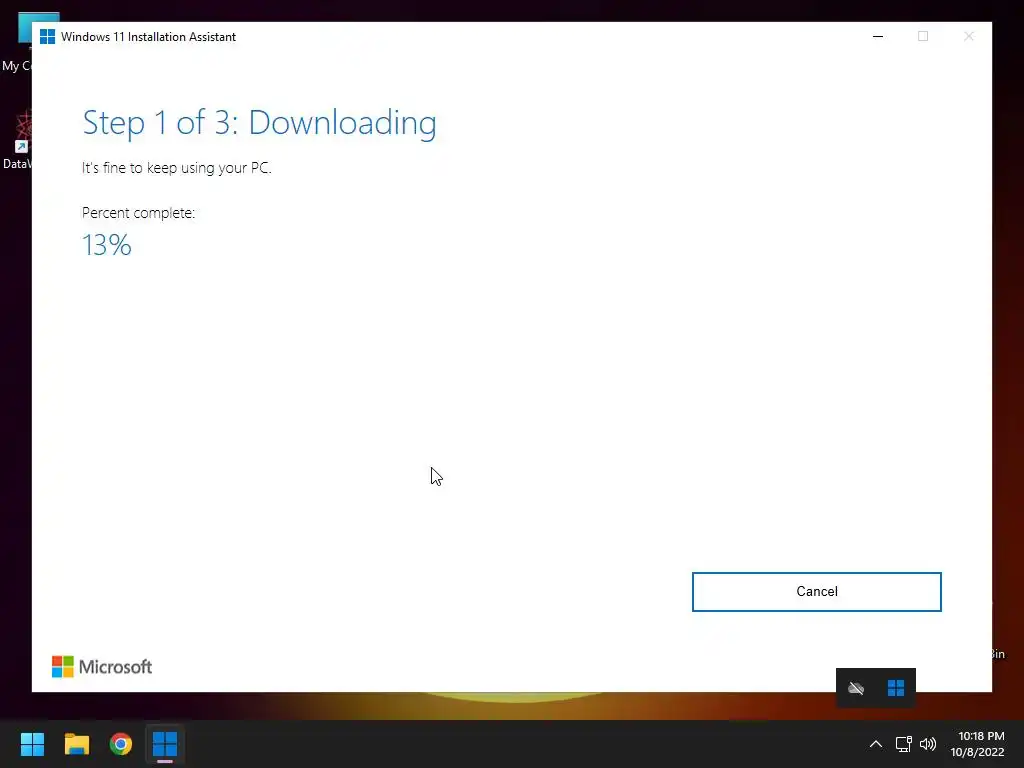Click the window title "Windows 11 Installation Assistant"
The height and width of the screenshot is (768, 1024).
click(148, 37)
